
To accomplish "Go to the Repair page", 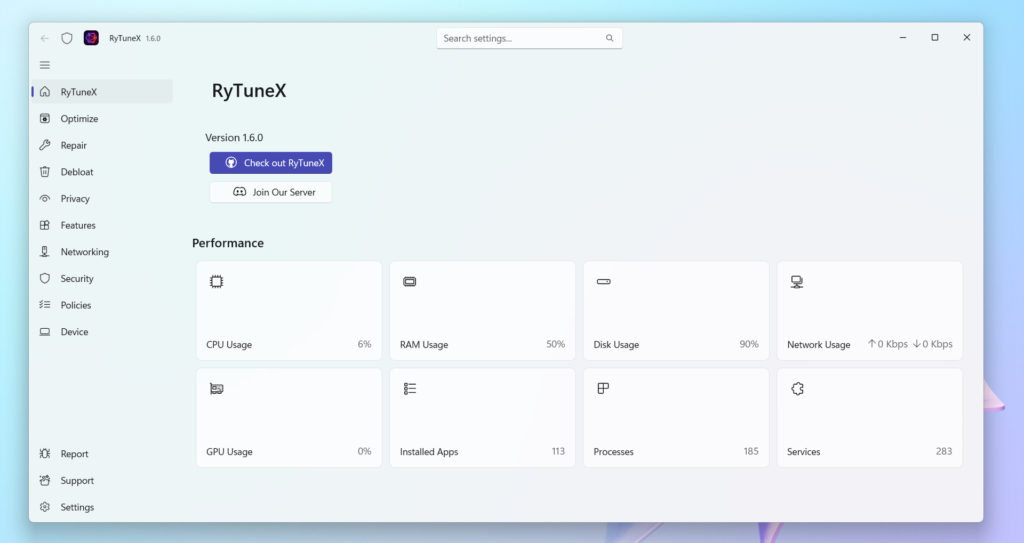I will coord(73,145).
